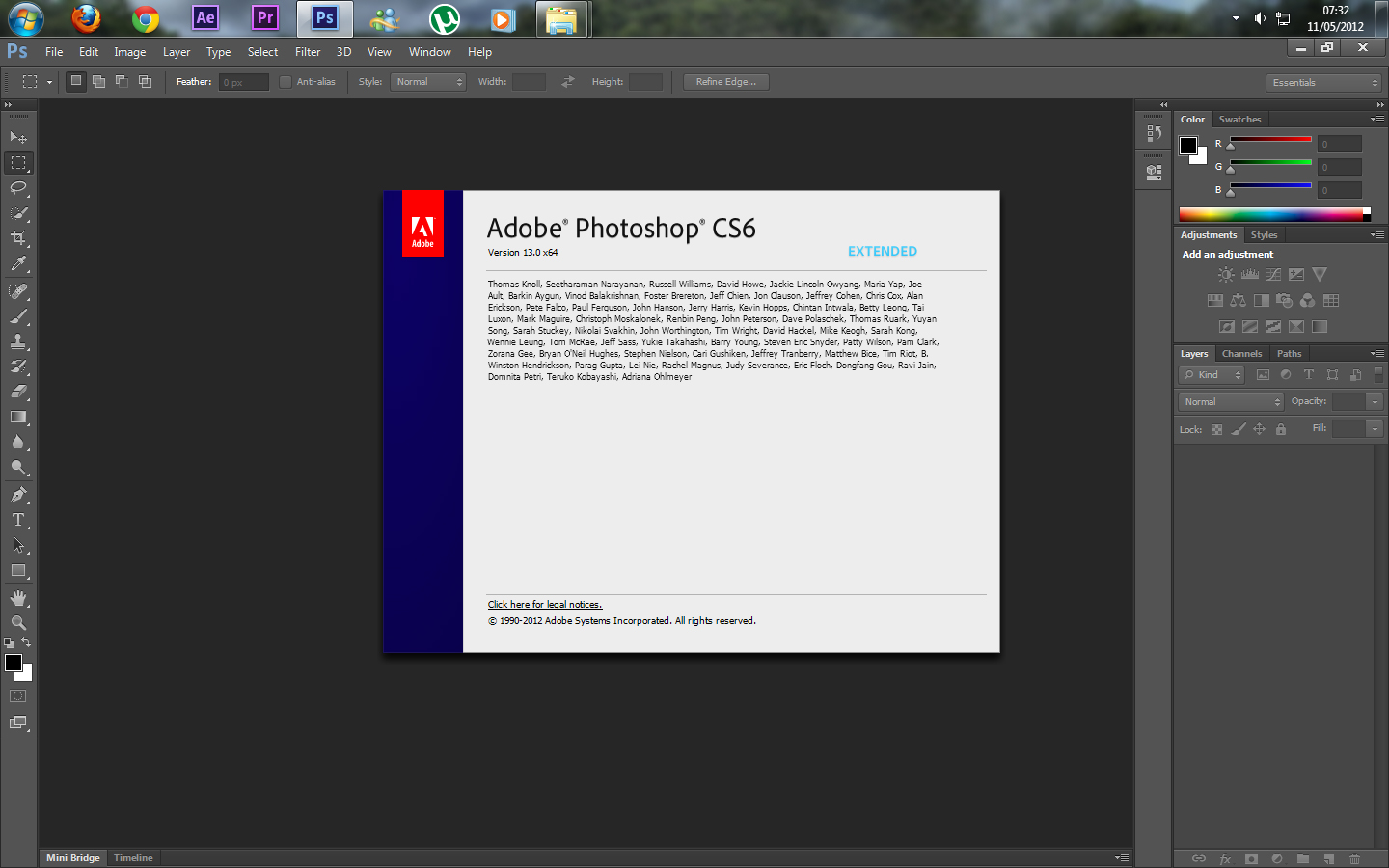Screen dimensions: 1389x868
Task: Open the Essentials workspace dropdown
Action: click(x=1324, y=83)
